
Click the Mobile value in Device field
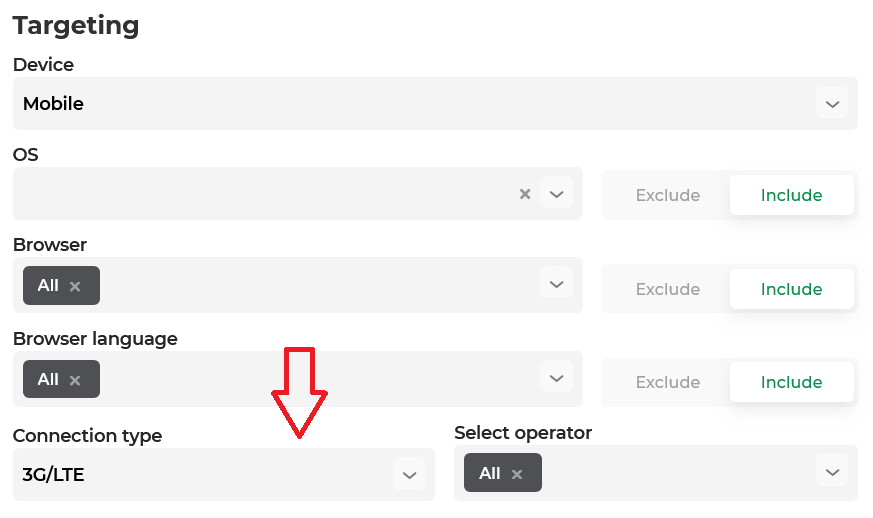tap(53, 104)
